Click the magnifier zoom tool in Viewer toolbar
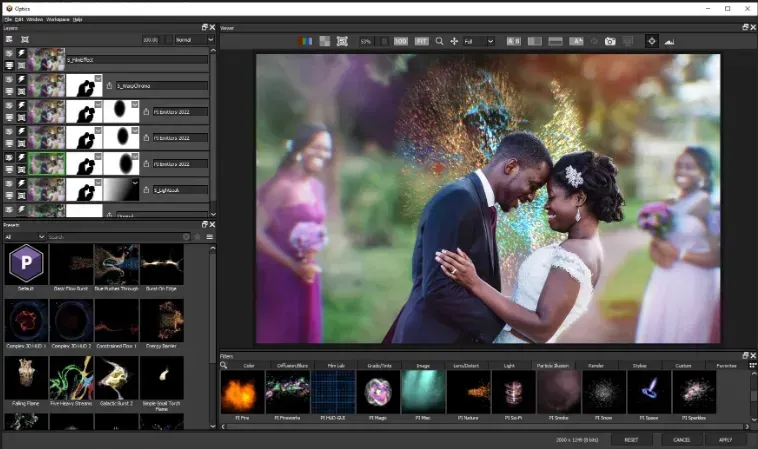 tap(439, 41)
